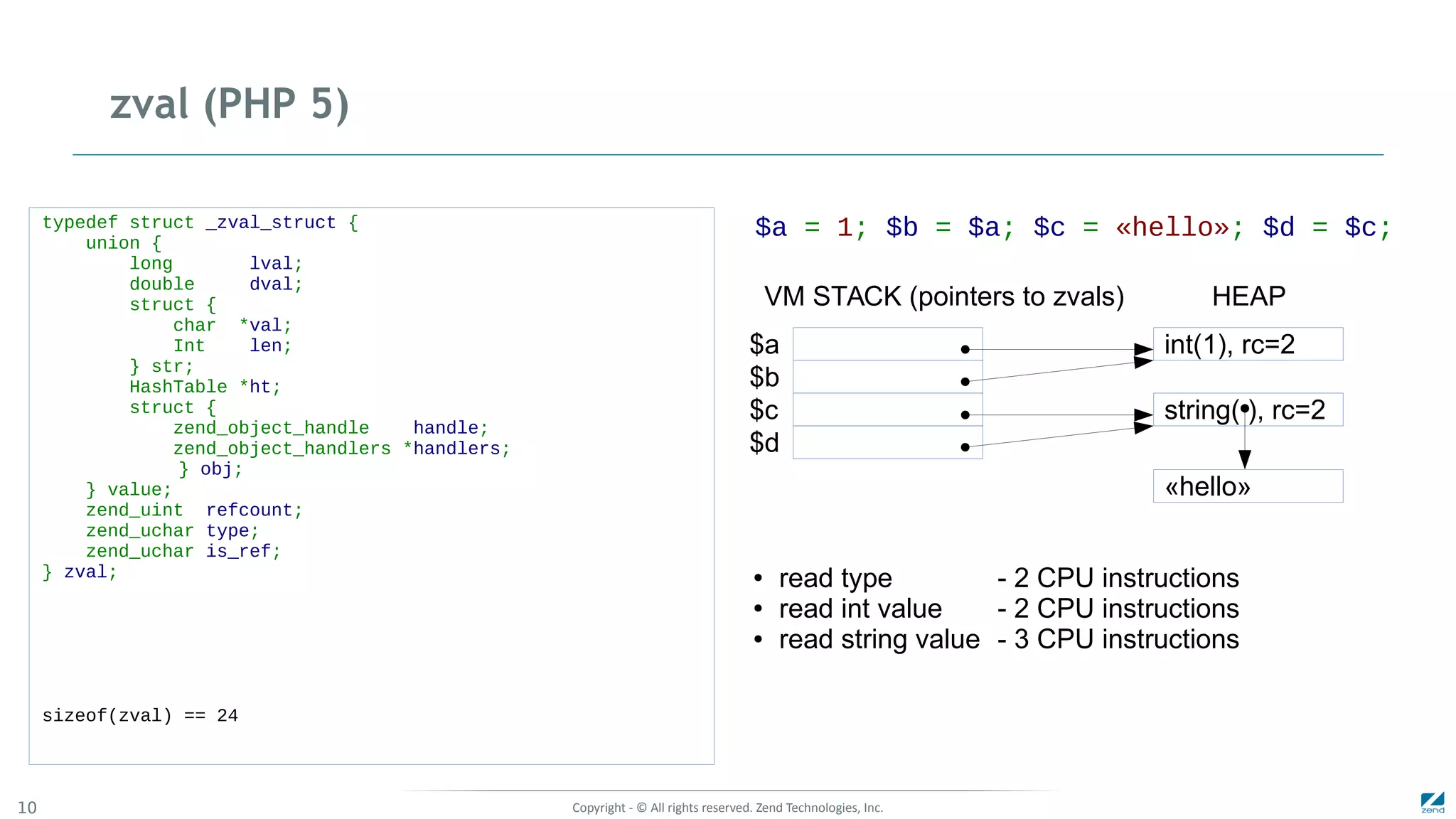Click 'zend_object_handle handle;' code line
1456x819 pixels.
coord(331,428)
